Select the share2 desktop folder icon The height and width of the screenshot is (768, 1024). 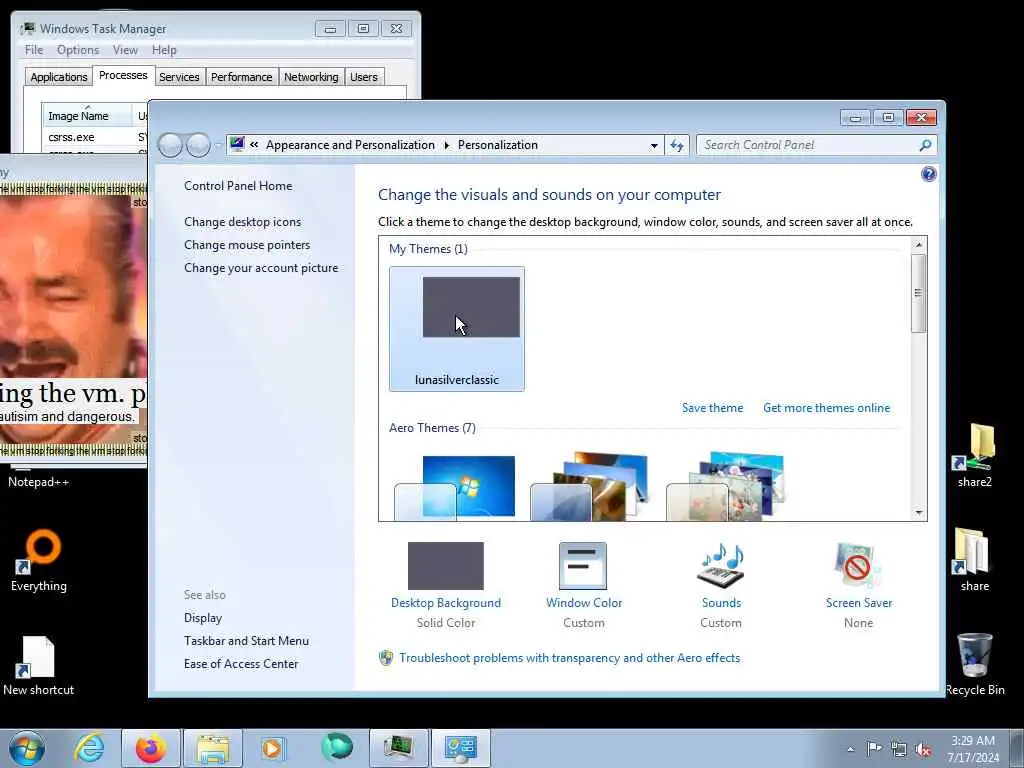pyautogui.click(x=974, y=455)
